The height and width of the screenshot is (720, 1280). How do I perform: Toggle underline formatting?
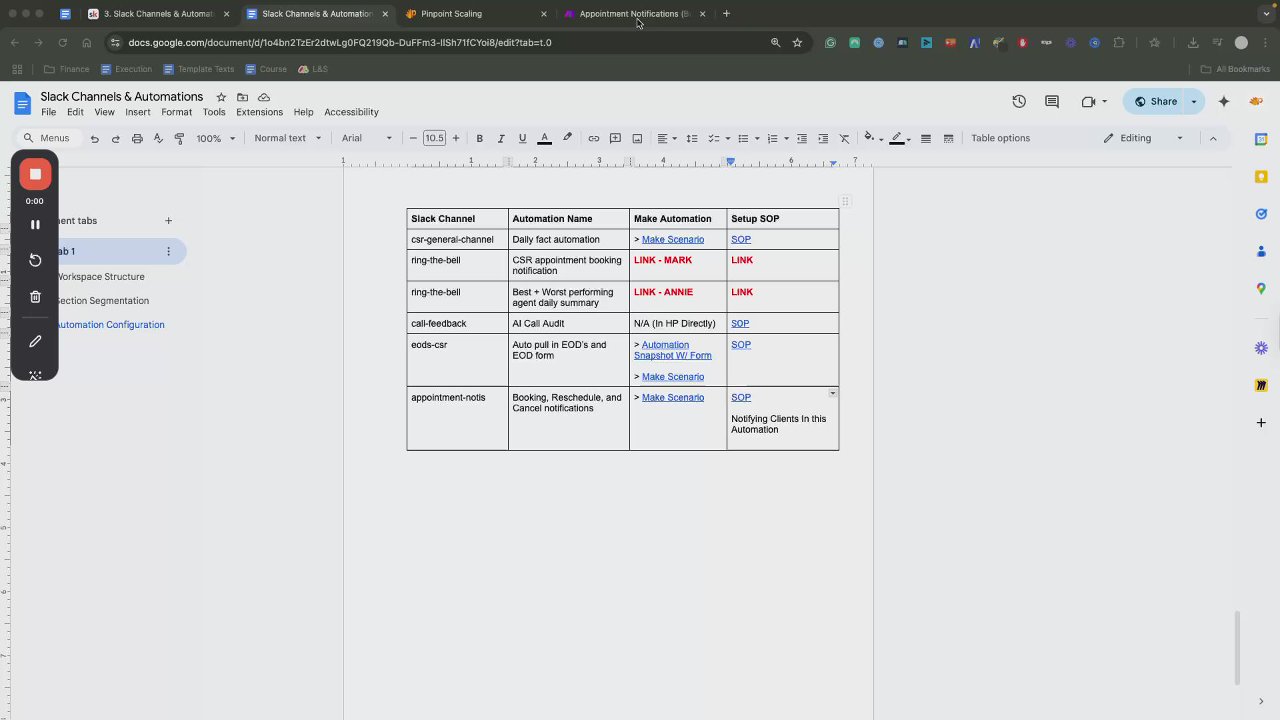[x=522, y=138]
